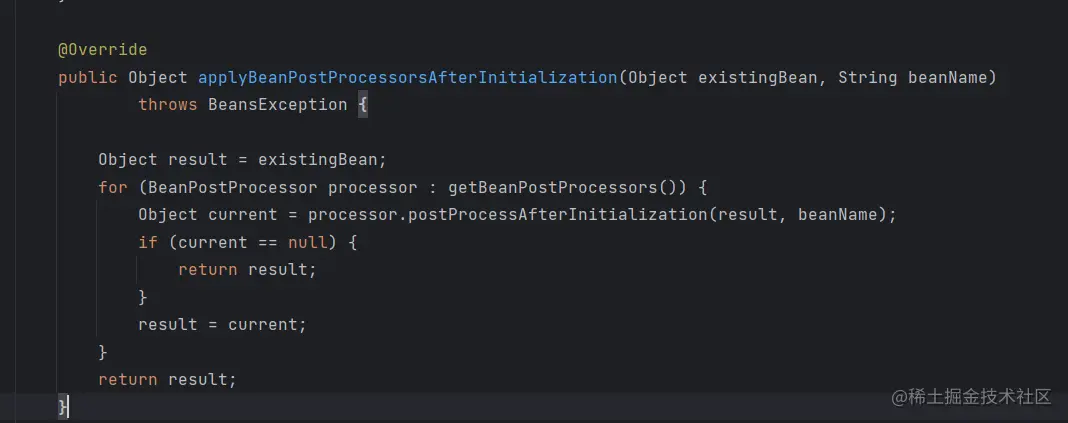Click the 'result = current;' assignment line
The height and width of the screenshot is (423, 1068).
tap(223, 325)
